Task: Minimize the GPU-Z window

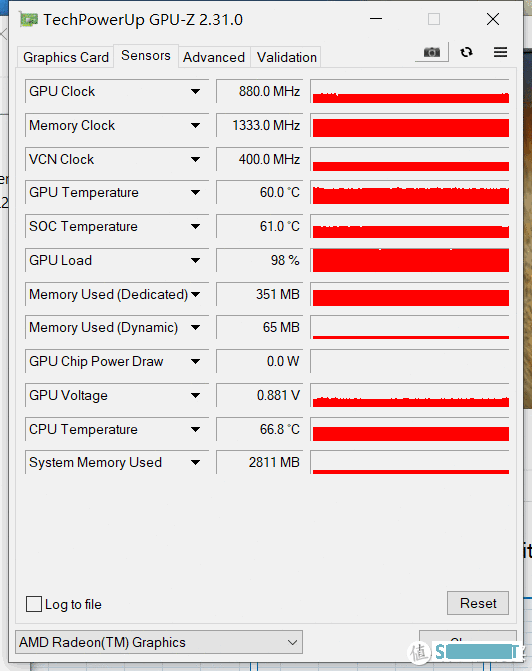Action: tap(376, 19)
